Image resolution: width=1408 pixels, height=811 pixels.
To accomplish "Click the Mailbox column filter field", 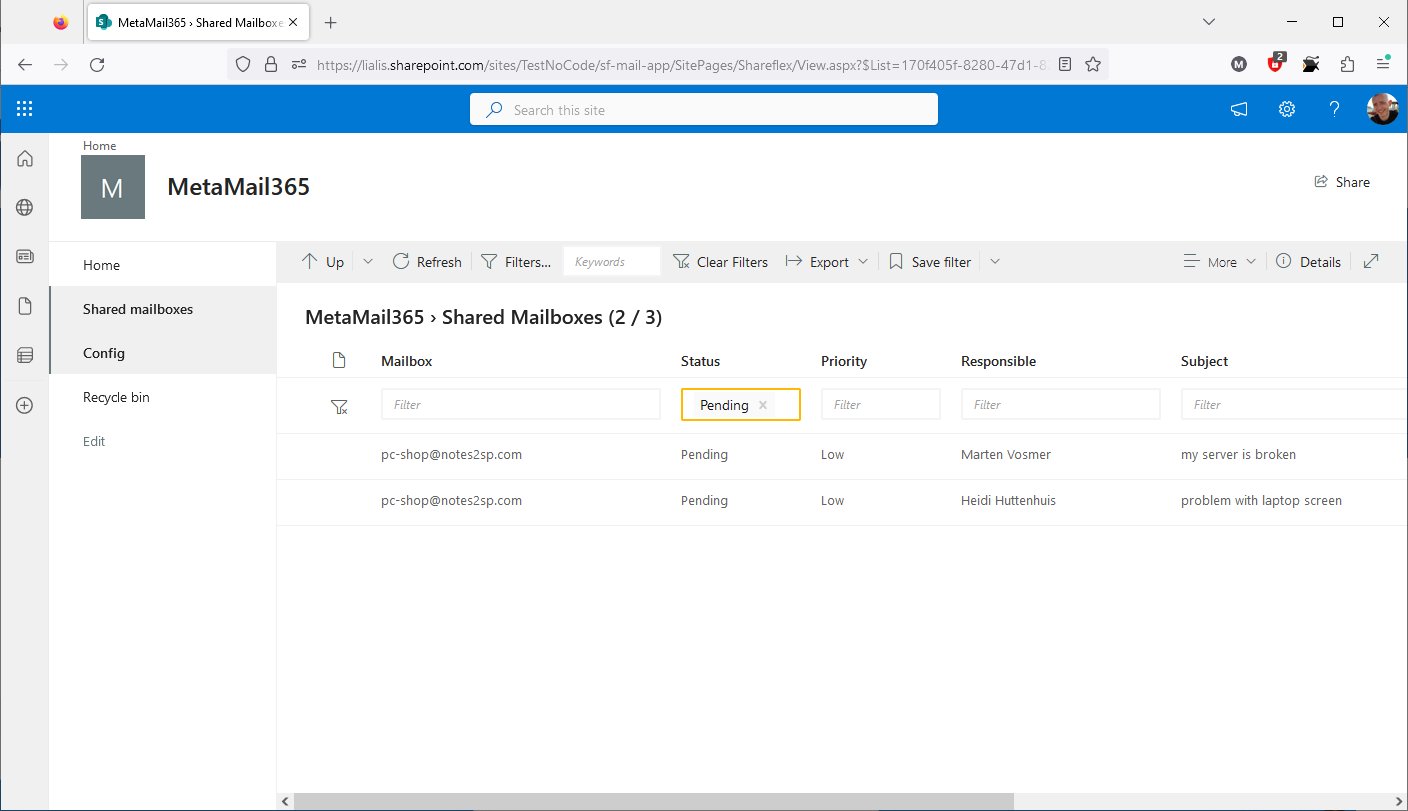I will coord(521,405).
